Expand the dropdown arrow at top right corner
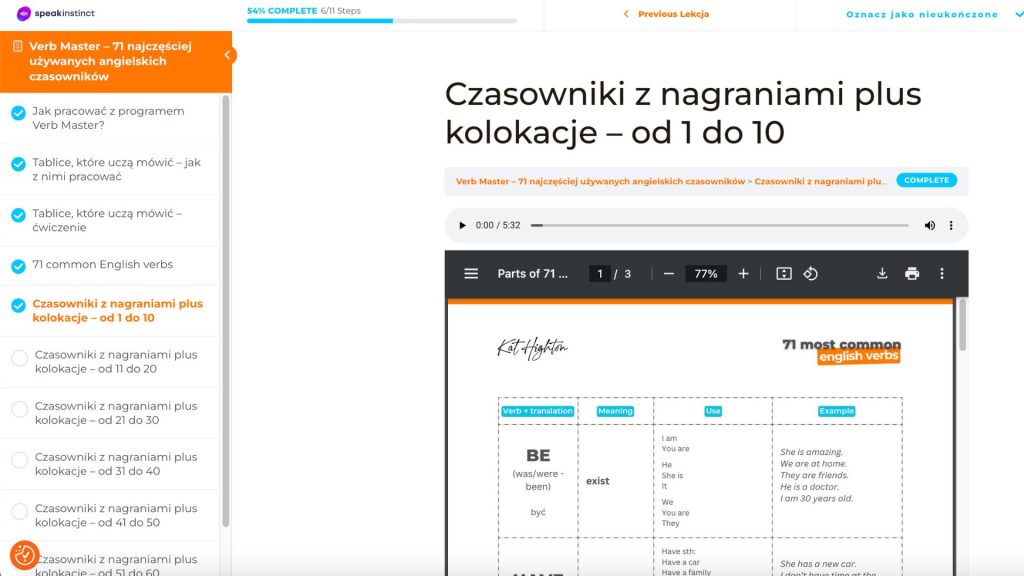 click(x=1018, y=14)
